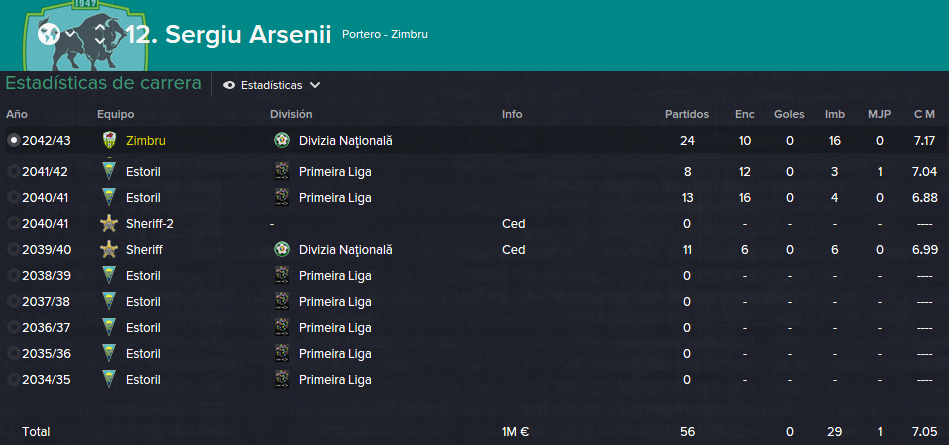
Task: Click the Divizia Națională logo in 2039/40 row
Action: coord(281,249)
